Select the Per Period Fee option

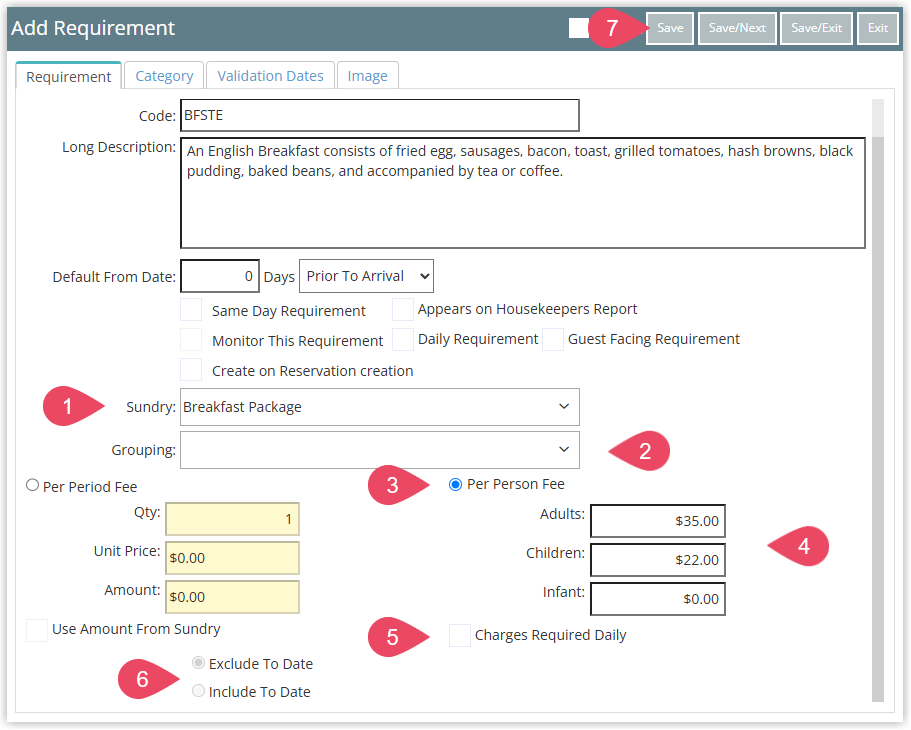point(33,485)
